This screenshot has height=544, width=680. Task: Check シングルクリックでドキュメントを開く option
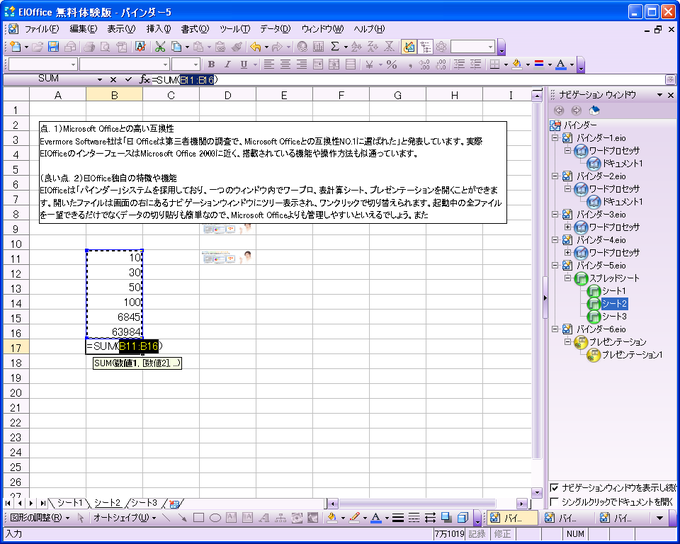click(x=554, y=502)
